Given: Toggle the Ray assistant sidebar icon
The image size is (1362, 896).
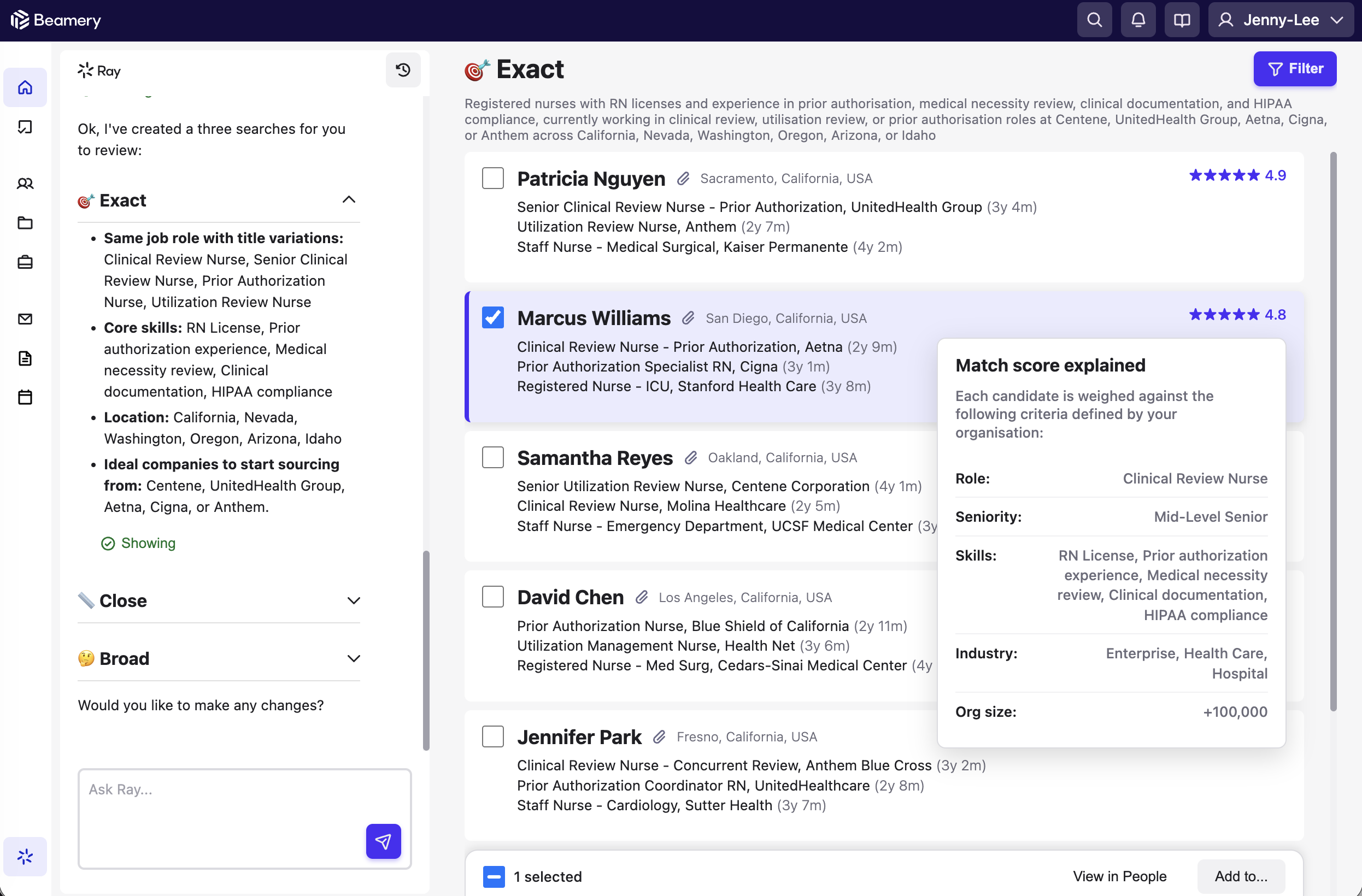Looking at the screenshot, I should click(25, 857).
